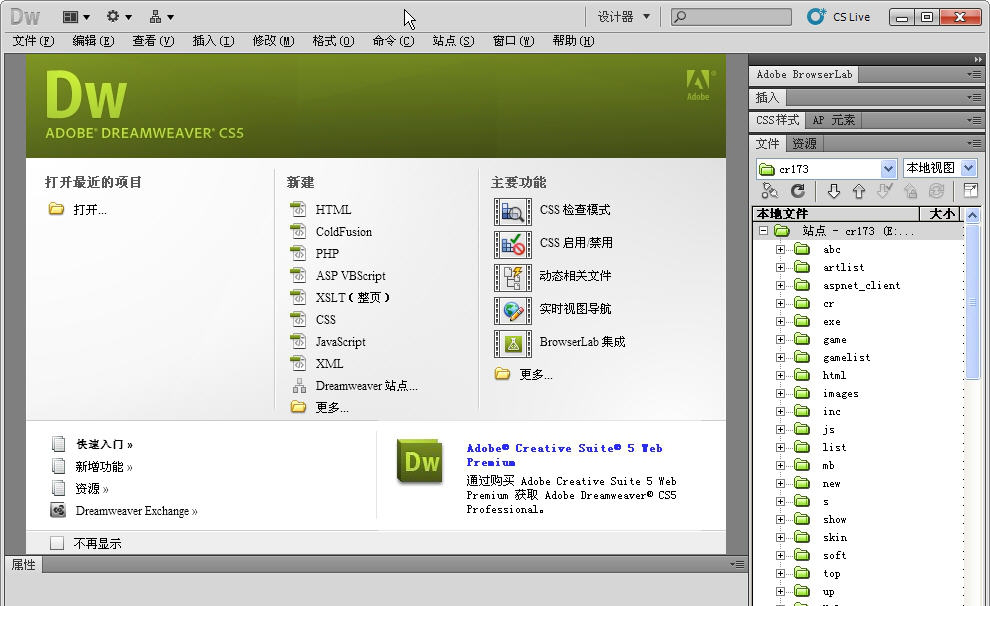Open the CSS Enable/Disable feature icon
This screenshot has width=990, height=630.
click(512, 244)
